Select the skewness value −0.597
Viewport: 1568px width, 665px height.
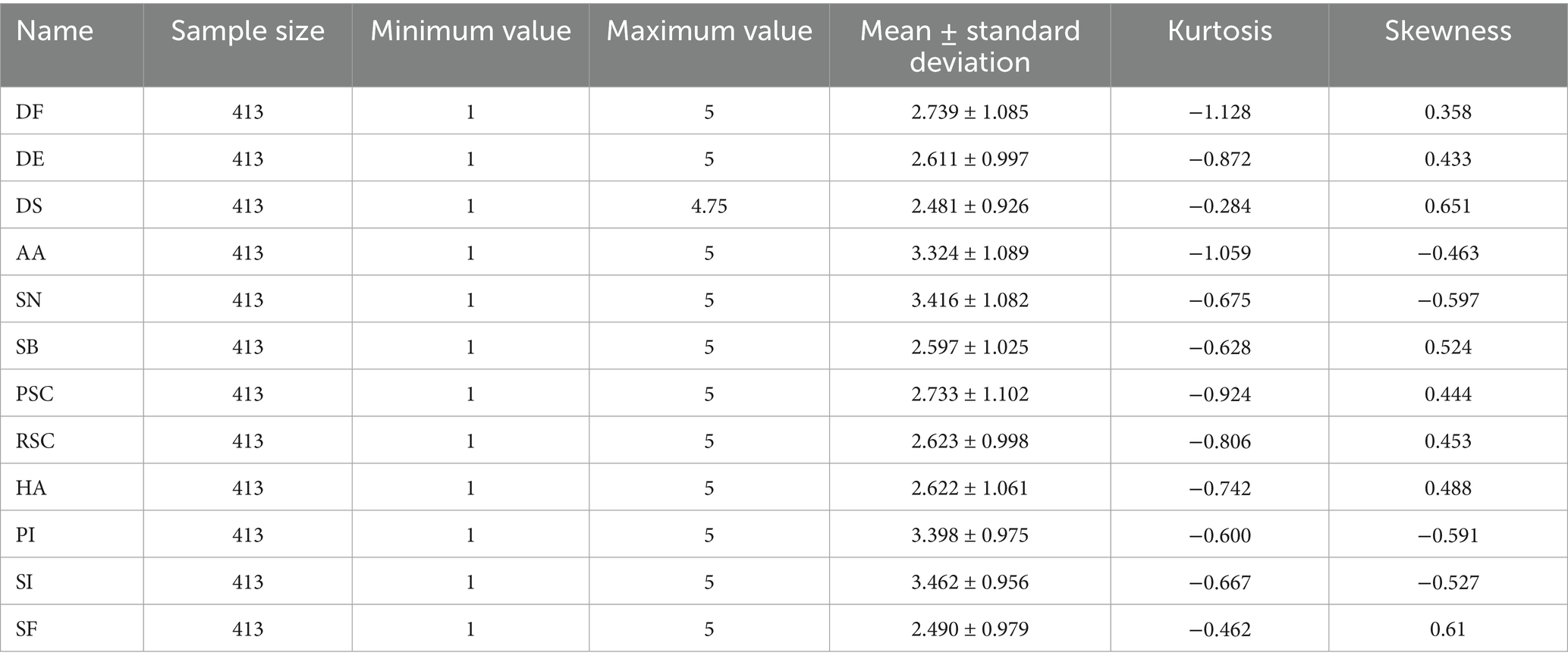[1447, 300]
